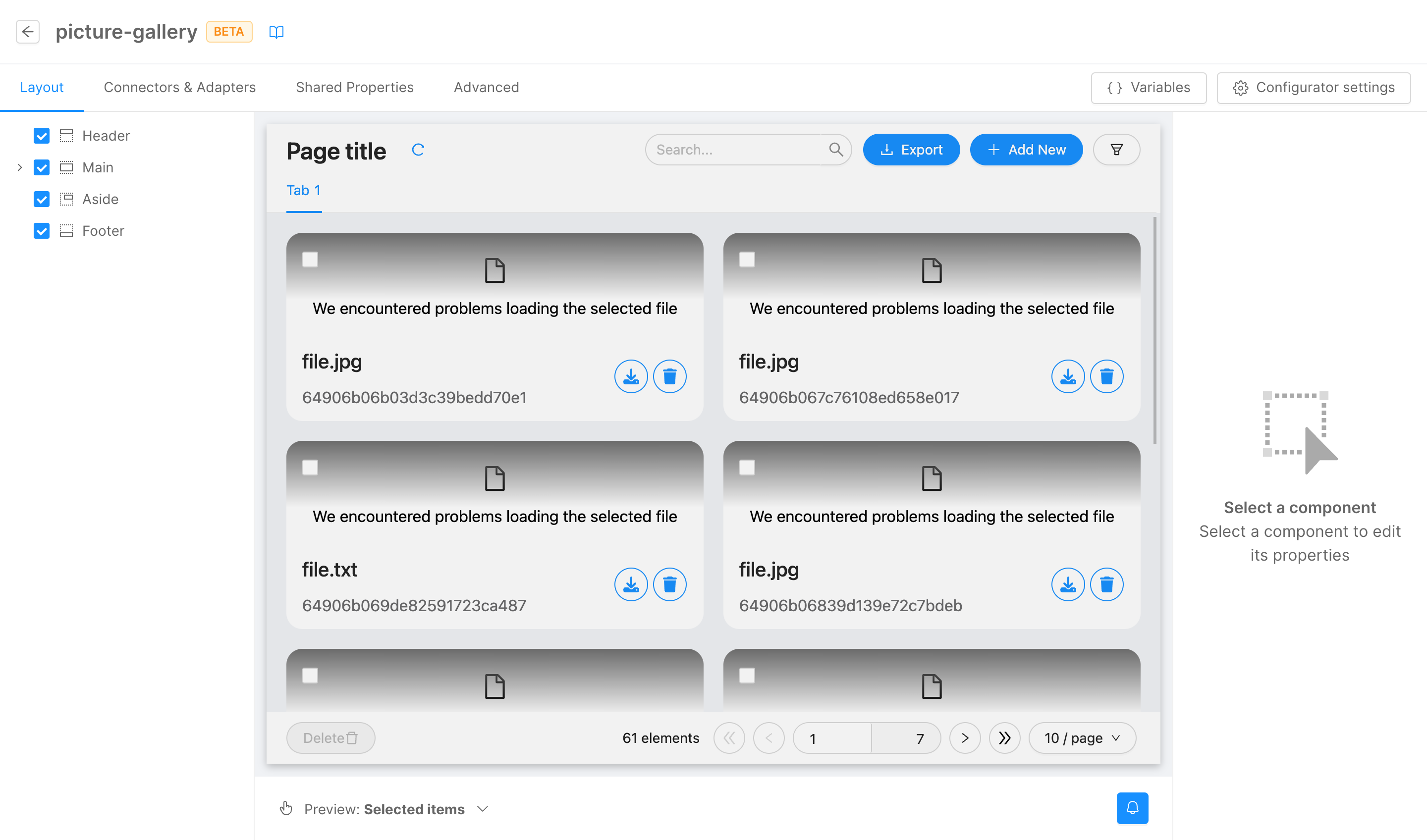1427x840 pixels.
Task: Open the 10 / page size dropdown
Action: [x=1082, y=738]
